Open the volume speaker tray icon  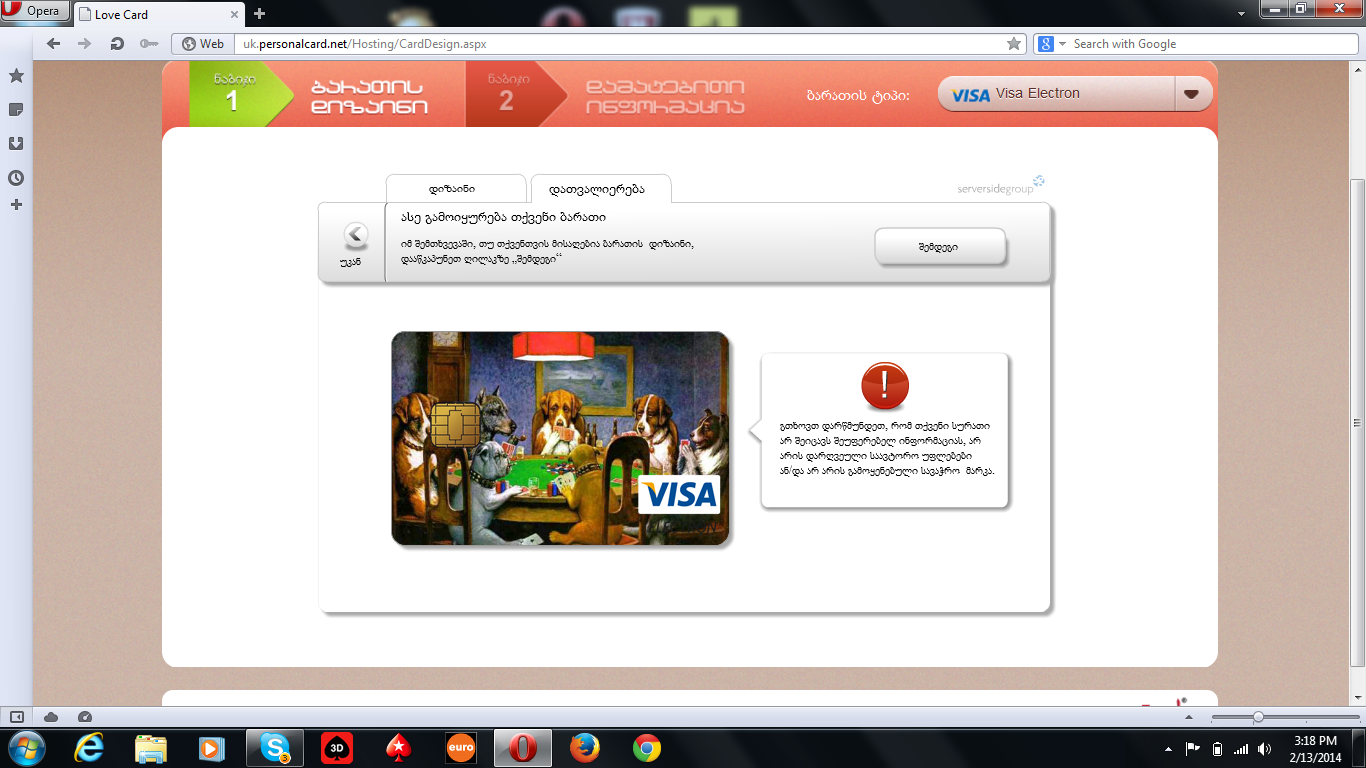pos(1265,749)
